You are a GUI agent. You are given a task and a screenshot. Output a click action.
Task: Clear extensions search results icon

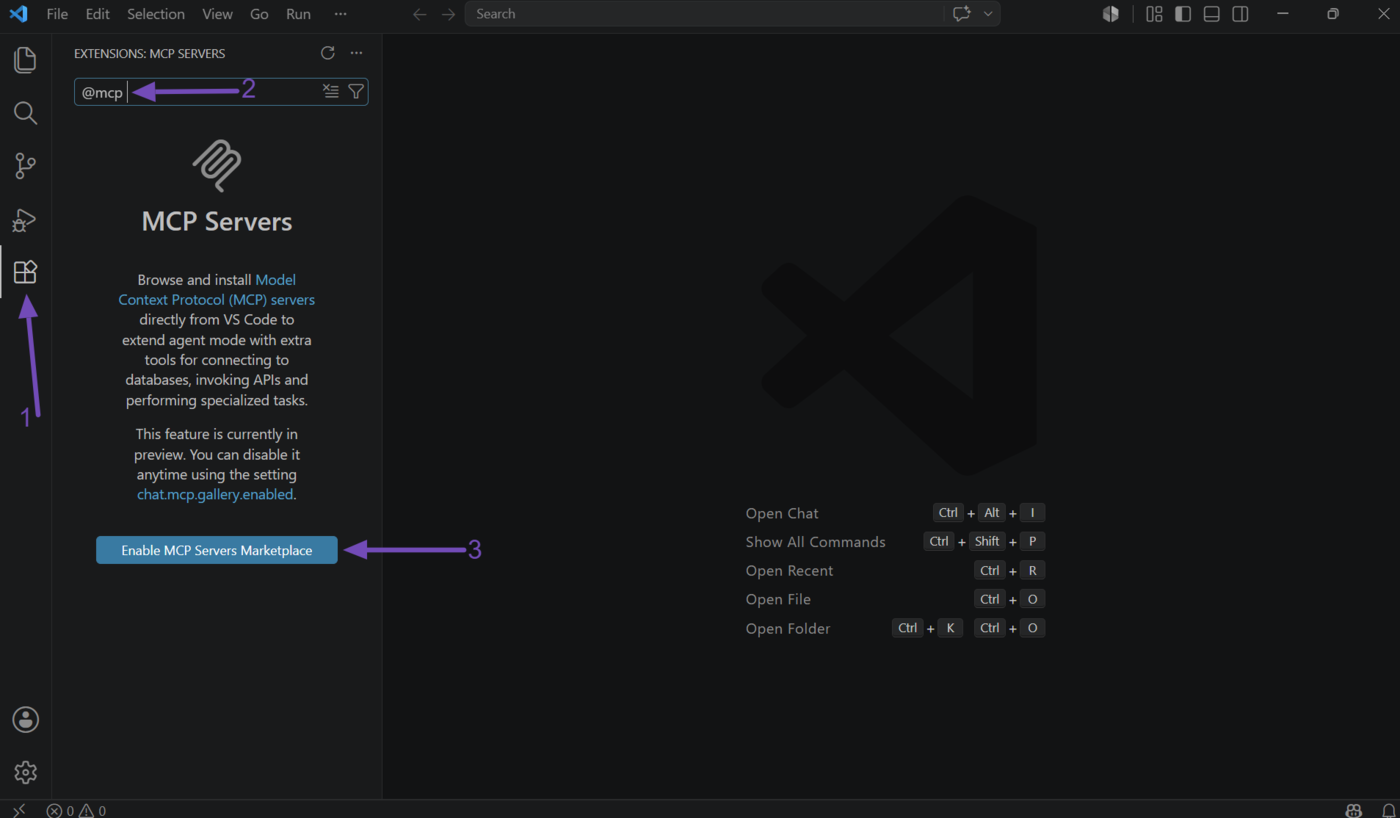point(331,91)
